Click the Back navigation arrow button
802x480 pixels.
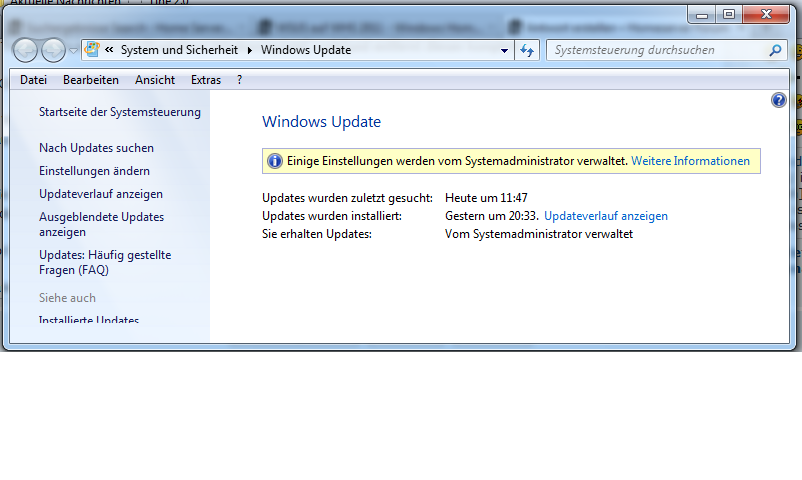click(25, 50)
